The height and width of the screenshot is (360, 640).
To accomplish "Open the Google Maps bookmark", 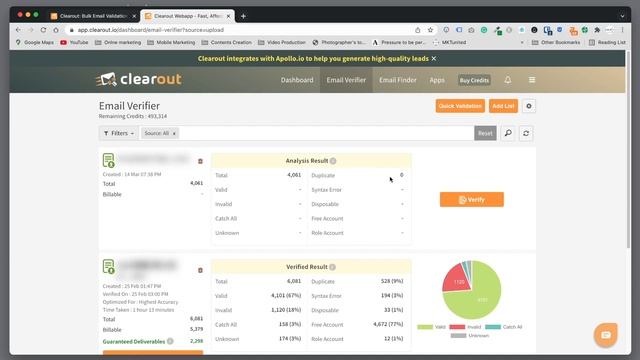I will point(35,42).
